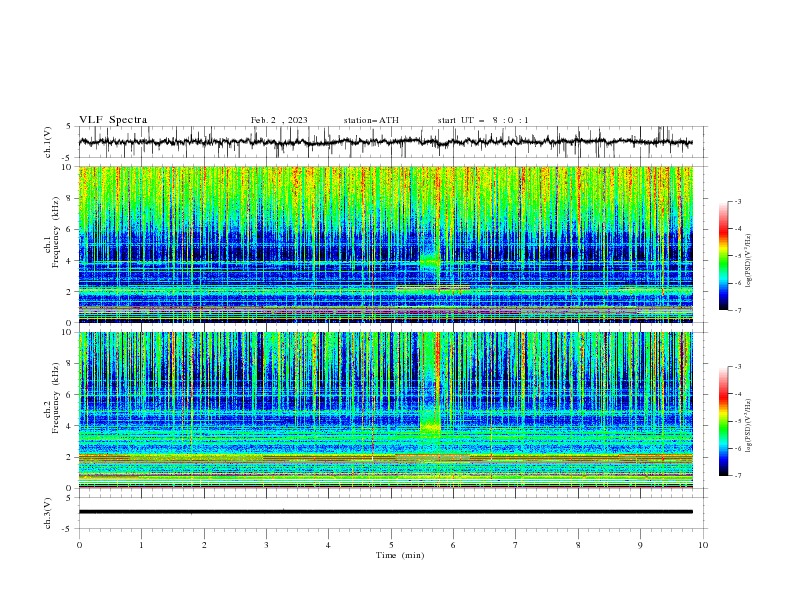Click the upper 'log(PSD)(V²/Hz)' colorbar label
Viewport: 792px width, 612px height.
pyautogui.click(x=748, y=261)
